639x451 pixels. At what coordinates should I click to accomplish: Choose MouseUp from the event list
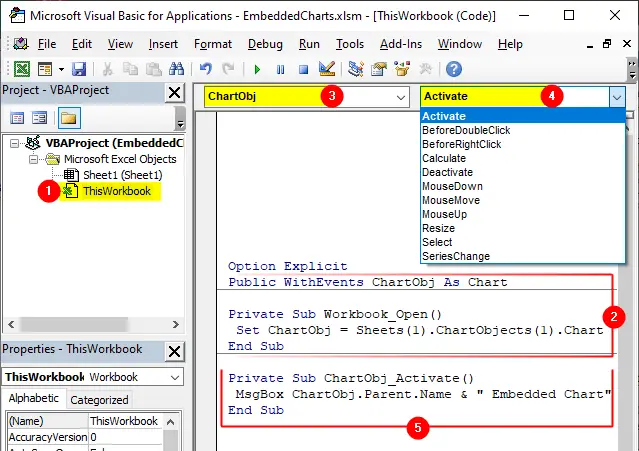coord(522,214)
